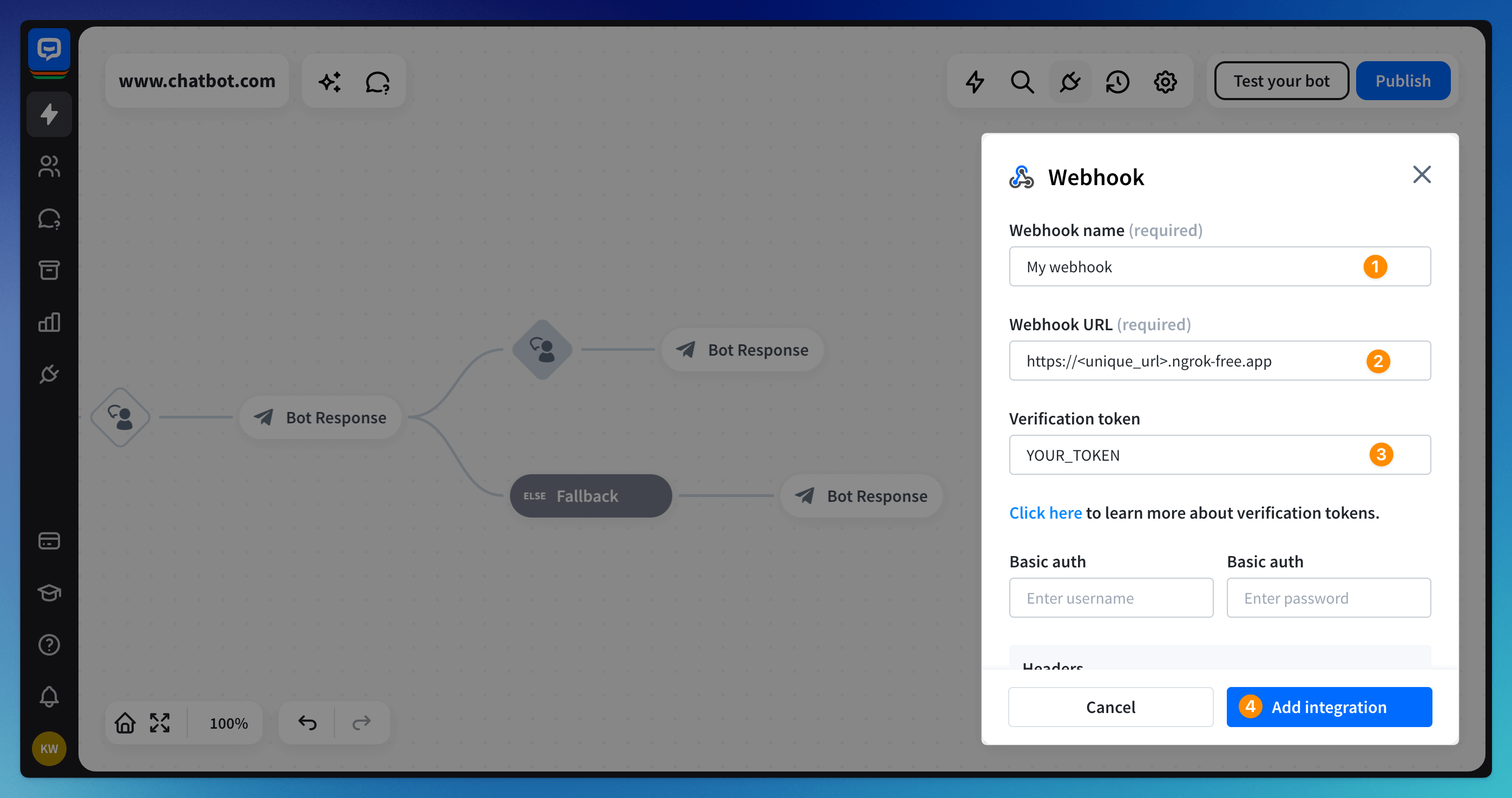Open the Integrations panel from the top toolbar
Image resolution: width=1512 pixels, height=798 pixels.
(1070, 82)
